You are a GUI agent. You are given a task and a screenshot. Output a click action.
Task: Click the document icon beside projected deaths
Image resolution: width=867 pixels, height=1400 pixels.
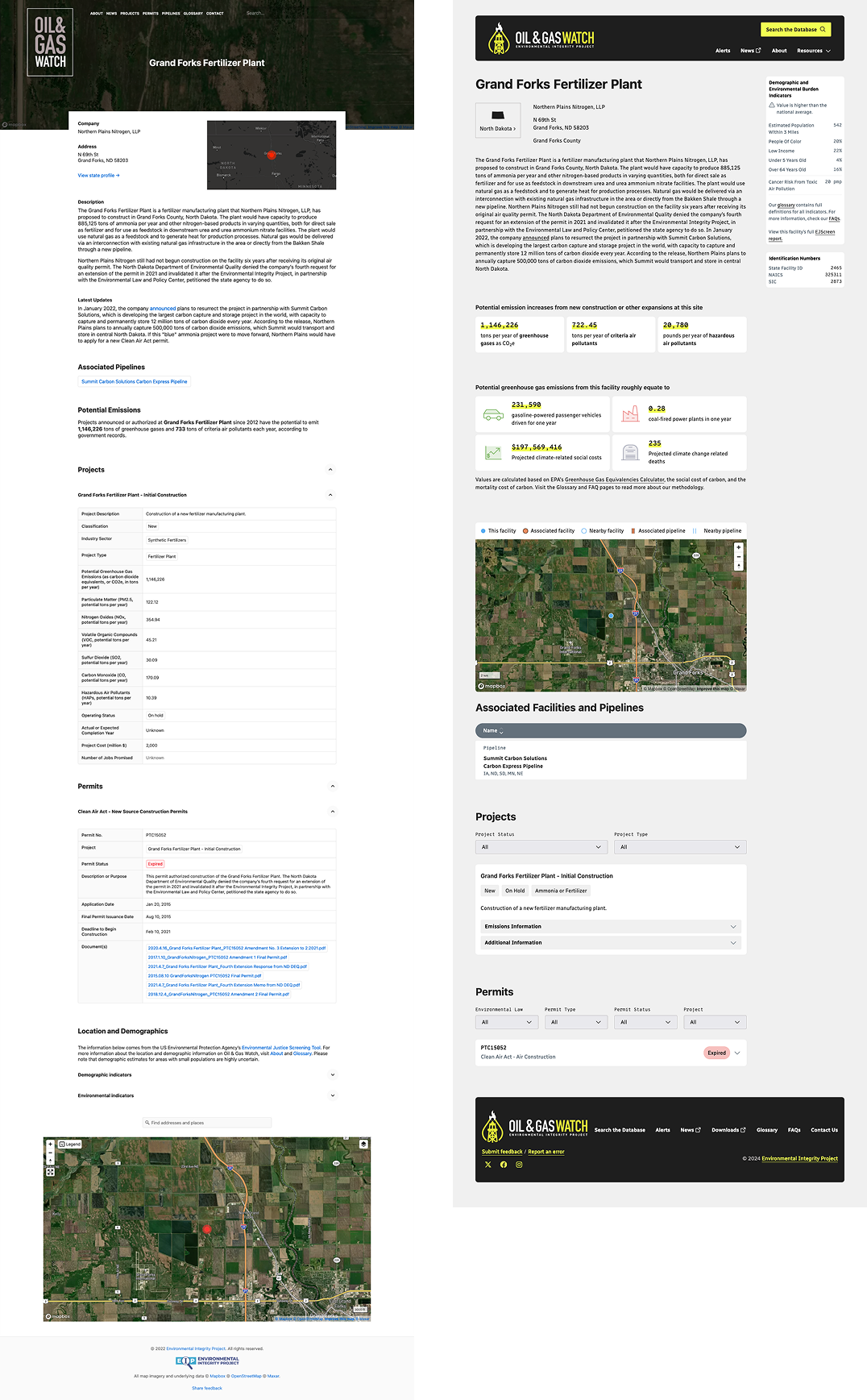[x=630, y=453]
